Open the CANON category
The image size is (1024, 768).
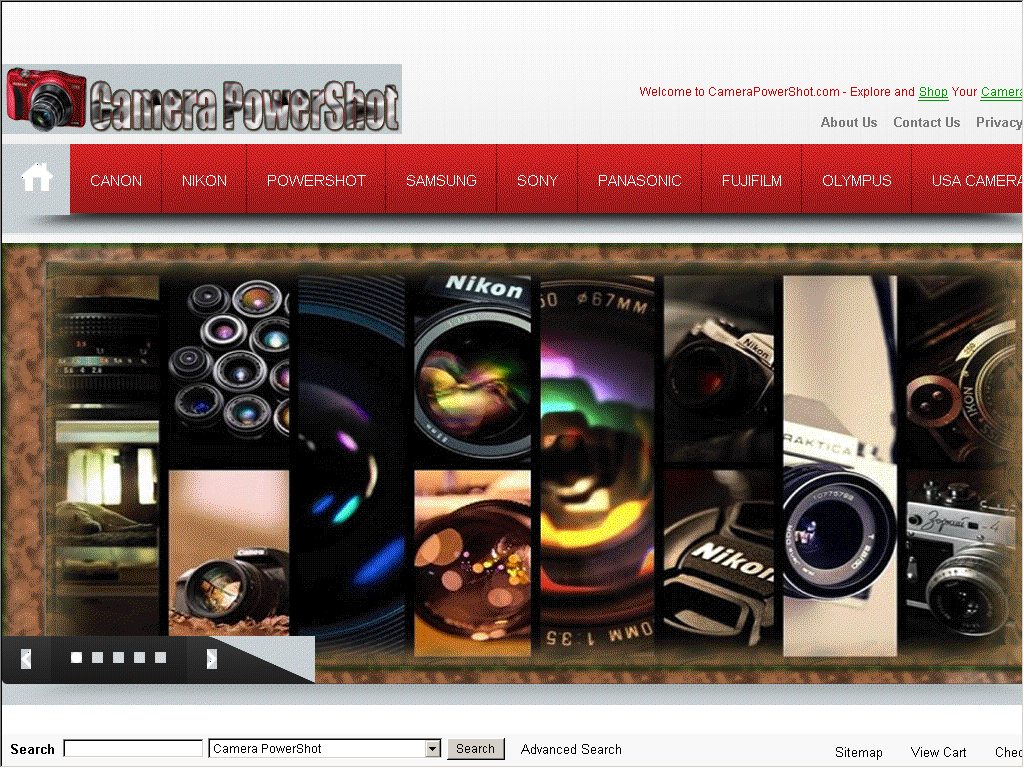click(x=116, y=180)
